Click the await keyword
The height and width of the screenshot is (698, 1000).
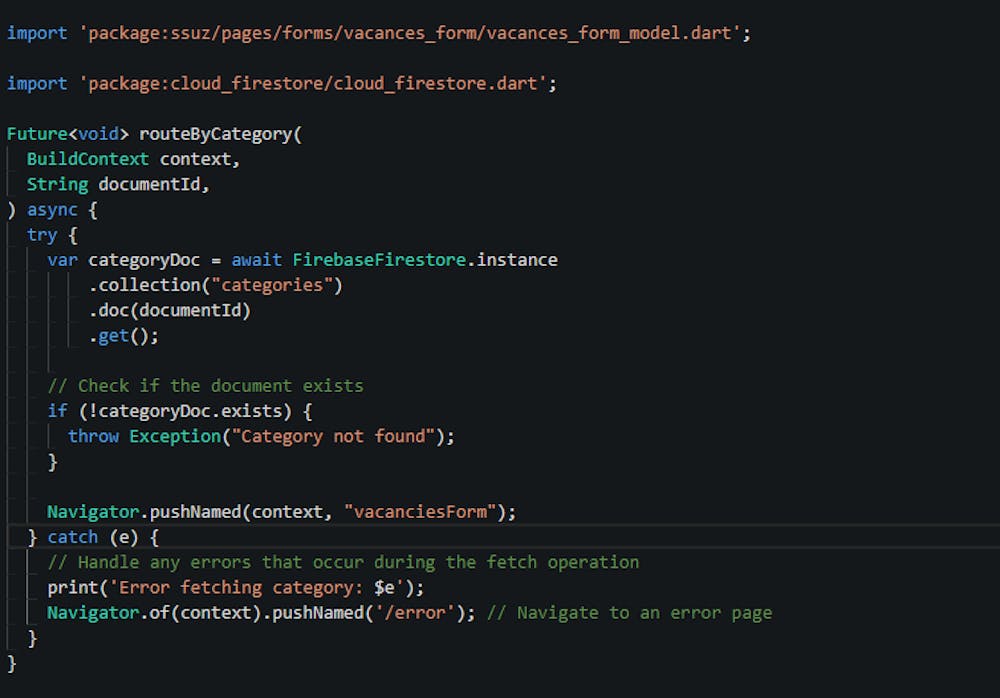(x=256, y=260)
